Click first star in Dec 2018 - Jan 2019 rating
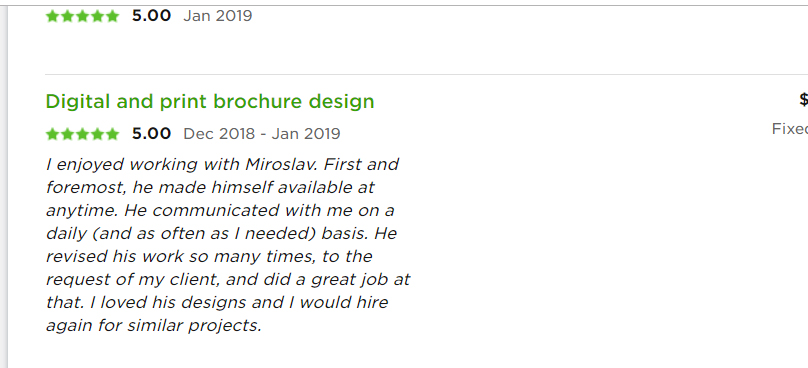The width and height of the screenshot is (808, 368). click(52, 135)
